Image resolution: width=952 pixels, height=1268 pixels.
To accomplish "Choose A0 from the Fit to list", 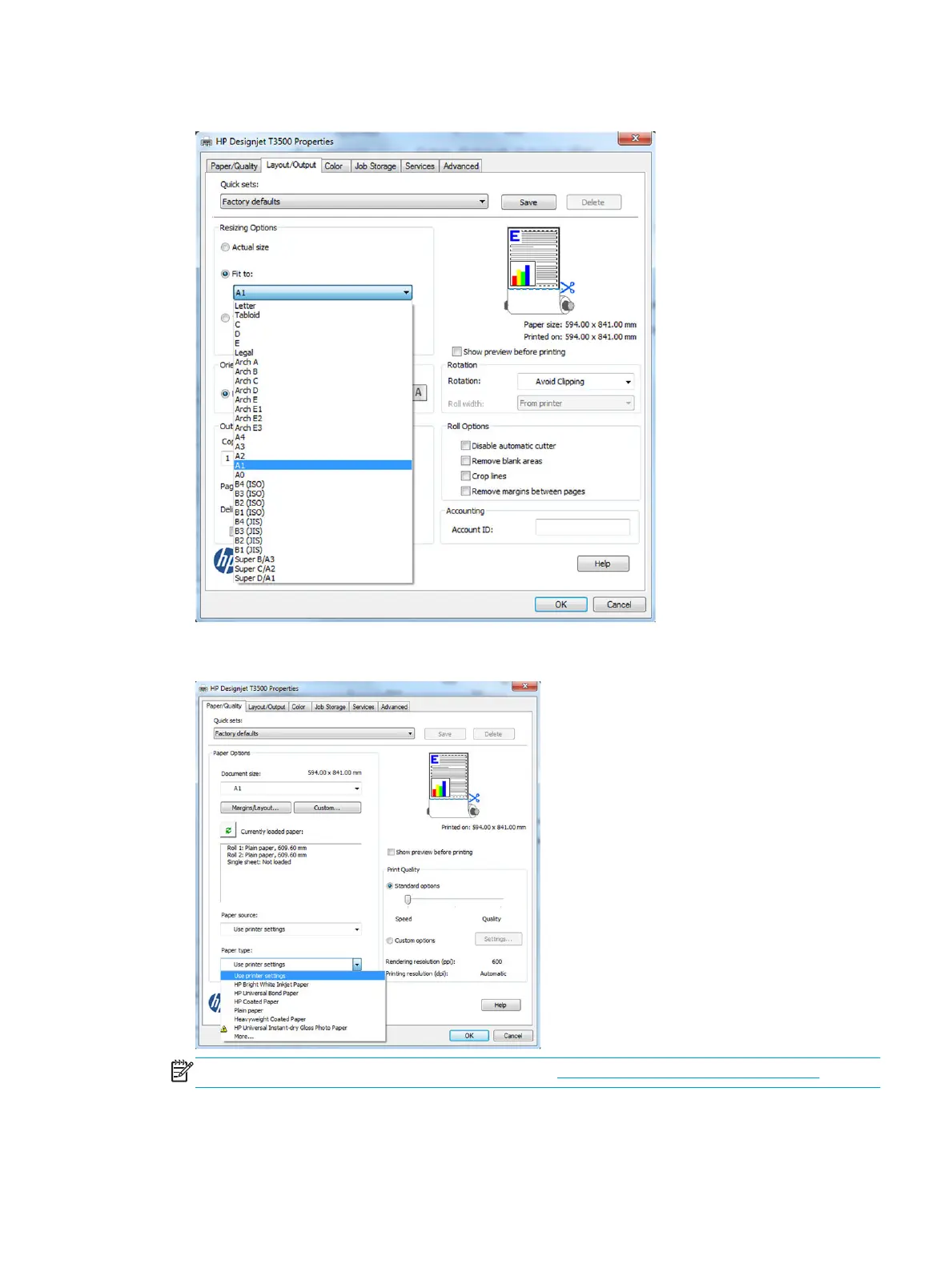I will (323, 475).
